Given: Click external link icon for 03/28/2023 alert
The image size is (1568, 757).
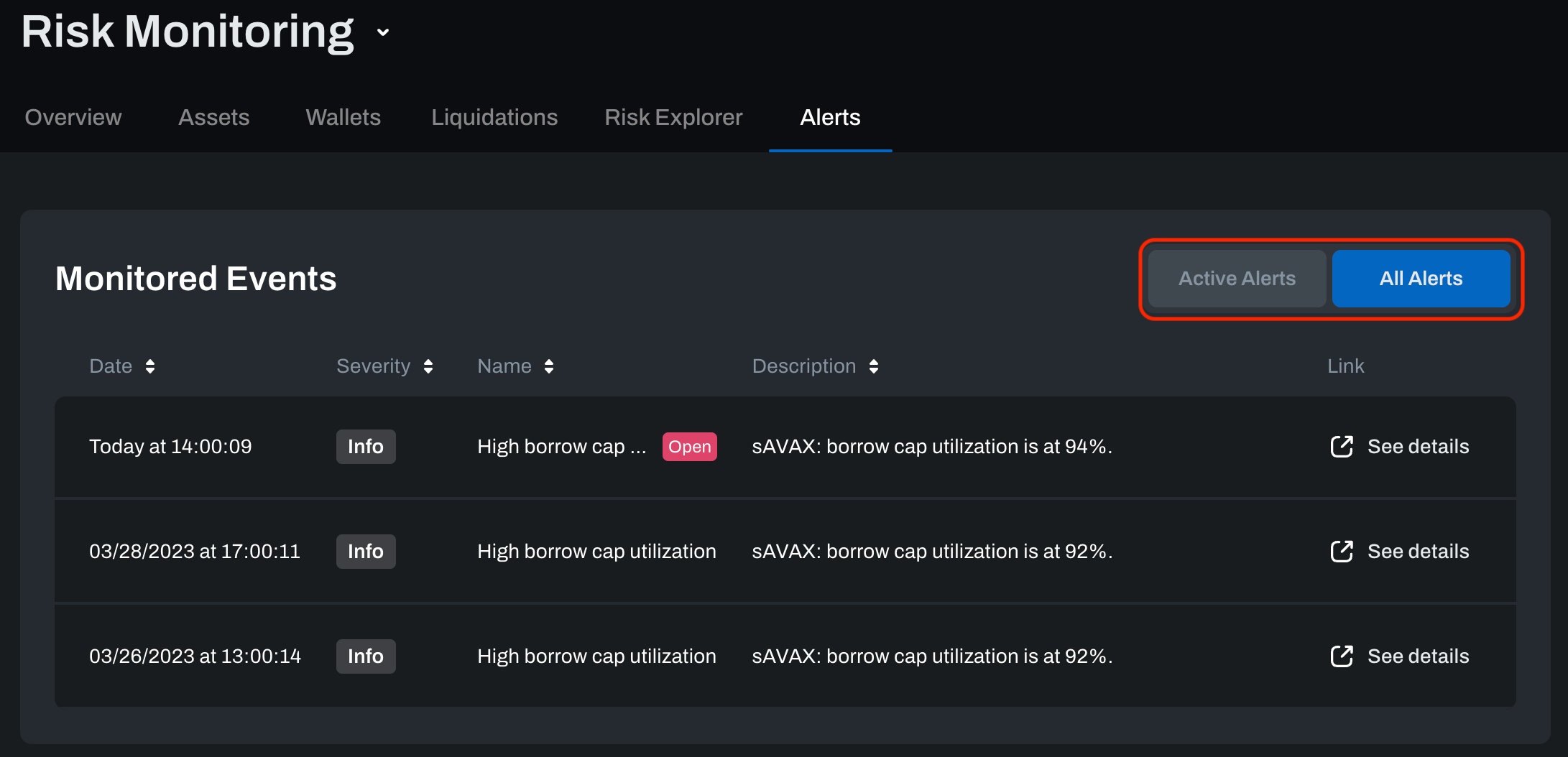Looking at the screenshot, I should point(1341,552).
